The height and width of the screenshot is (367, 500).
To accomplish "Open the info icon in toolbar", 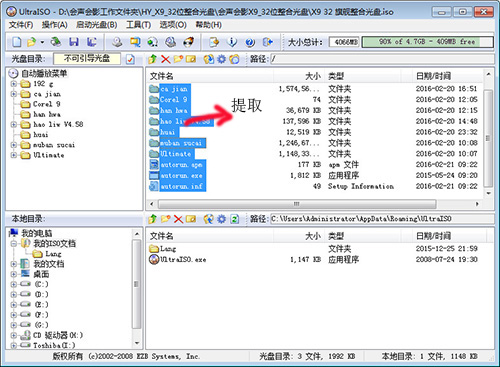I will (x=232, y=42).
